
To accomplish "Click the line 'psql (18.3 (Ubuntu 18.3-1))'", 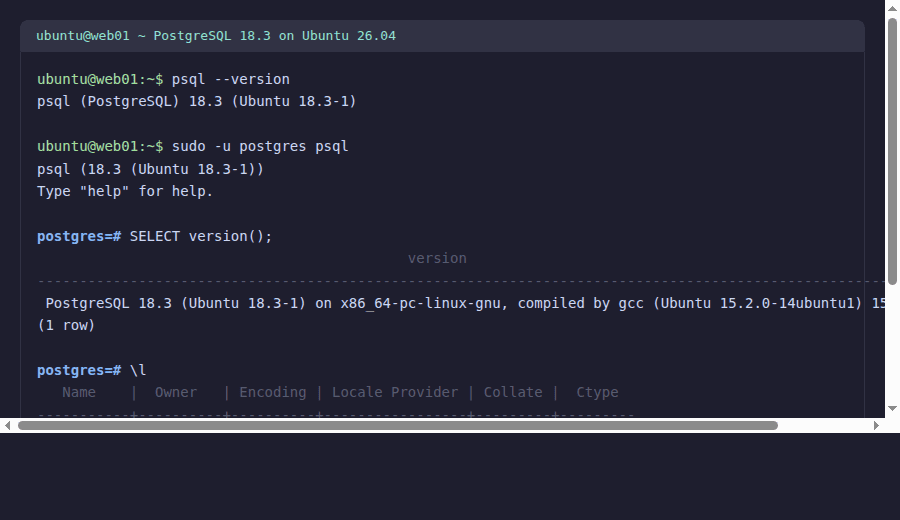I will click(150, 169).
